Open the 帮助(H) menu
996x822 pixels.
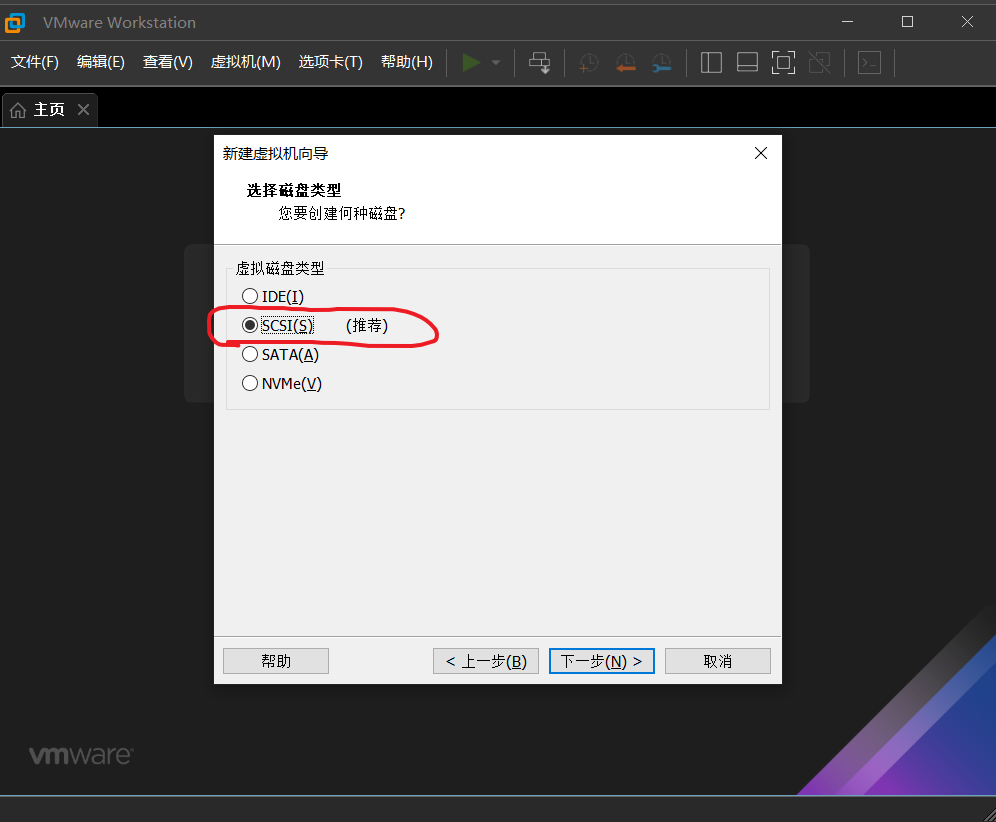click(407, 62)
